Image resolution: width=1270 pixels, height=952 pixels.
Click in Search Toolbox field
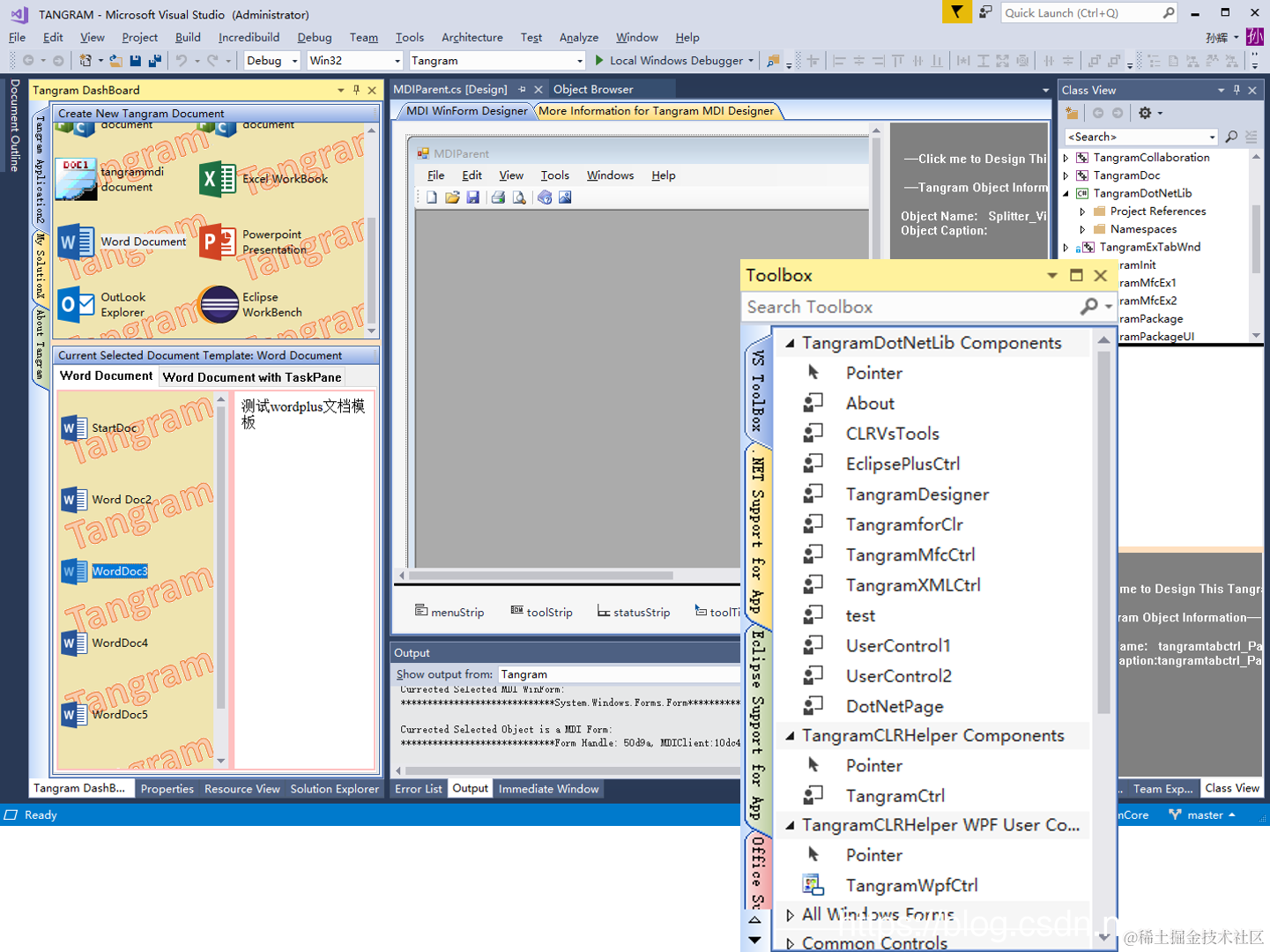[x=911, y=307]
